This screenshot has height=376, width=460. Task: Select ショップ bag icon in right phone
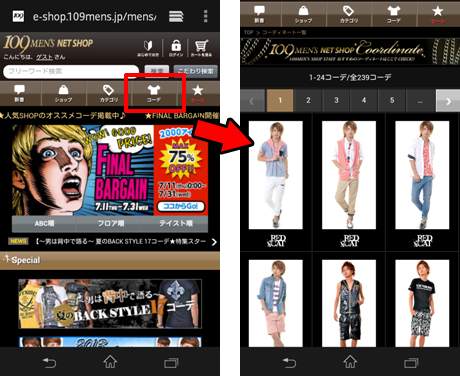tap(303, 14)
